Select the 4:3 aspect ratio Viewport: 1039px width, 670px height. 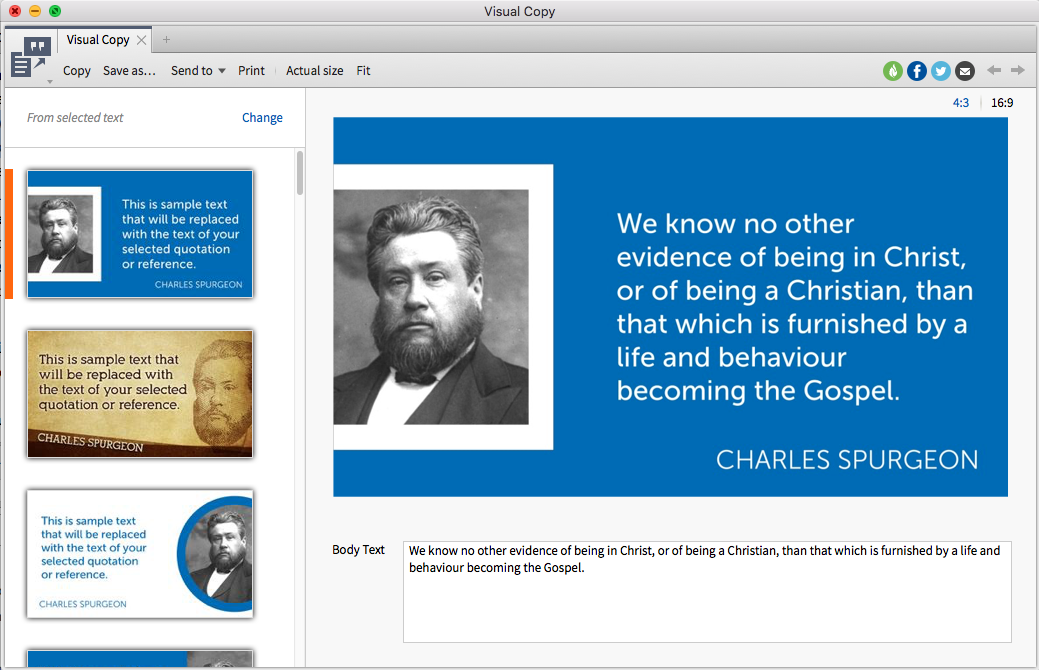pyautogui.click(x=961, y=103)
